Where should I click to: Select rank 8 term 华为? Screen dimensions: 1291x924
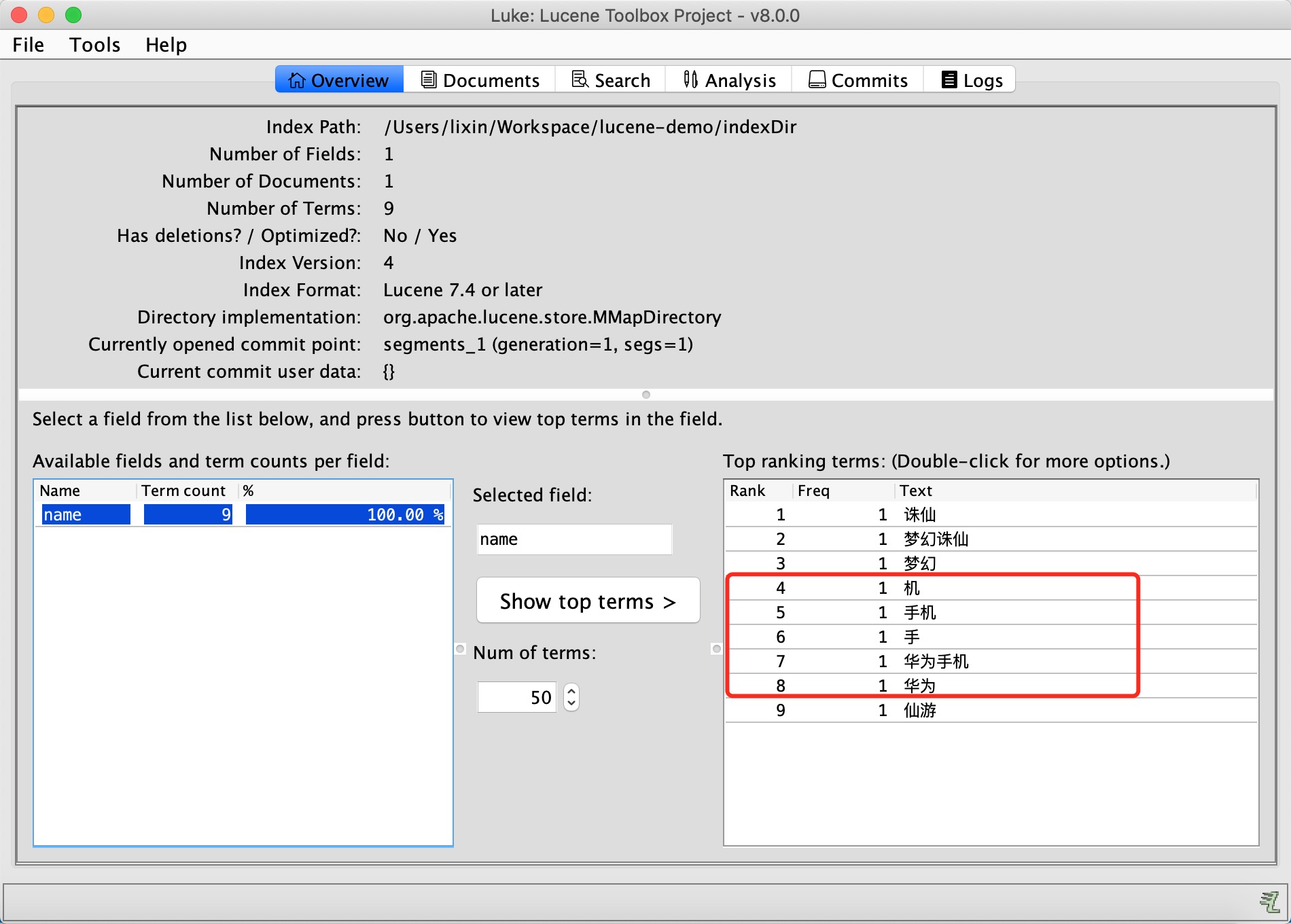click(991, 686)
